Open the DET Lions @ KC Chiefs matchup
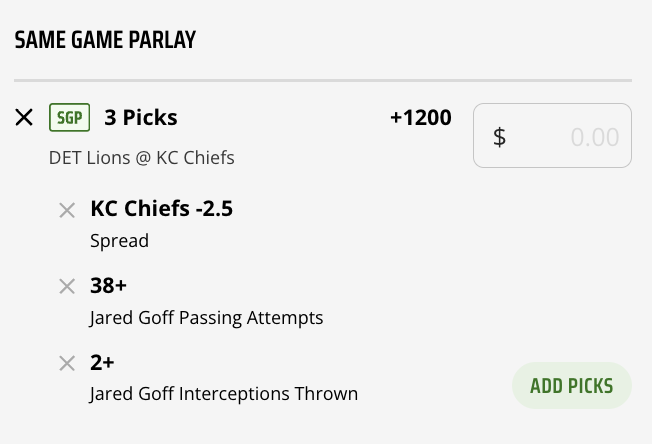652x444 pixels. coord(141,158)
